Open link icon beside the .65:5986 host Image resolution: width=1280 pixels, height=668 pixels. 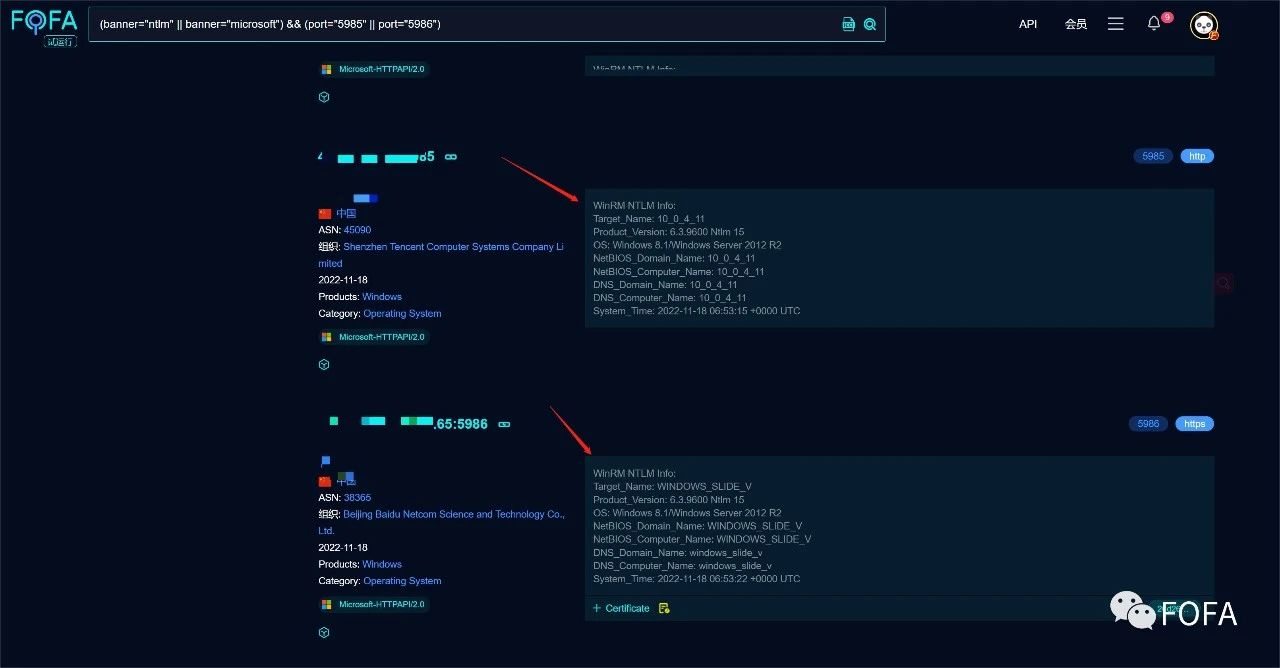(x=504, y=424)
